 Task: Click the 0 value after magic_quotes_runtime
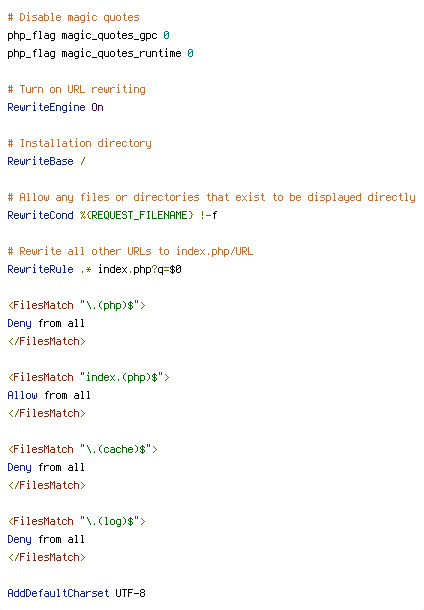[x=190, y=53]
